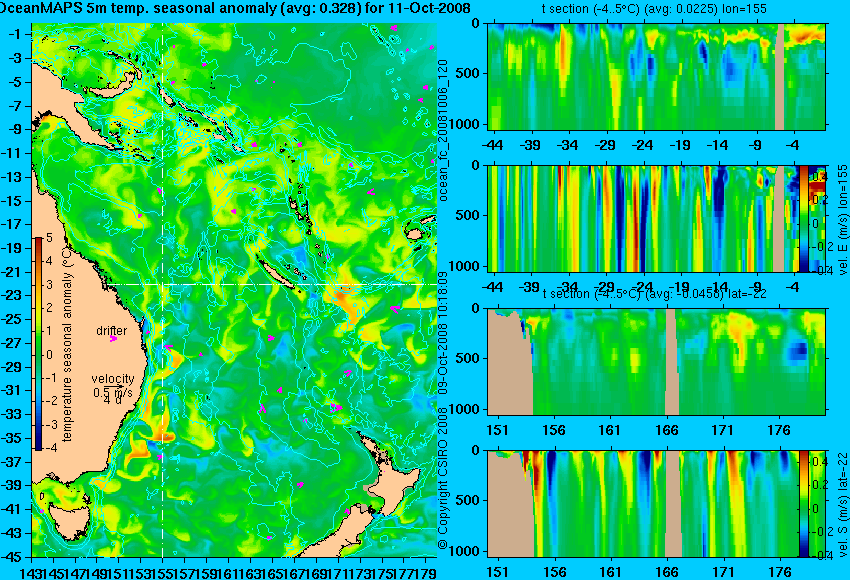
Task: Click the 't section ... lon=155' panel title
Action: (x=654, y=9)
